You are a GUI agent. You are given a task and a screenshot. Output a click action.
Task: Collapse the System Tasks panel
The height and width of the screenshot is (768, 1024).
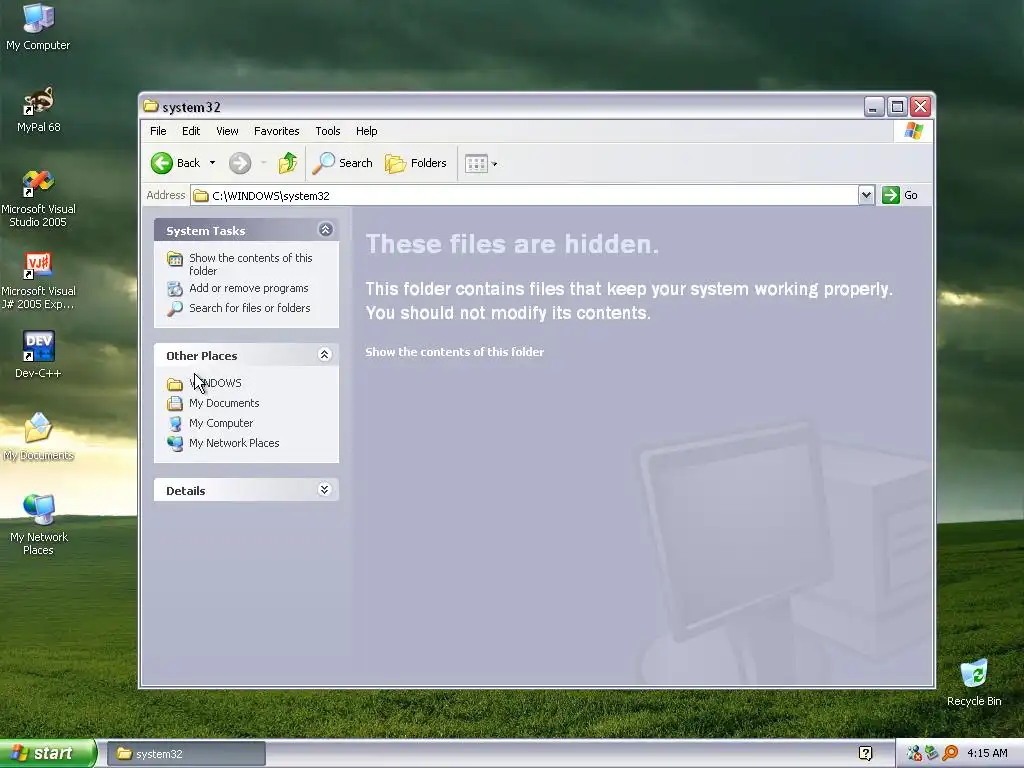(x=325, y=230)
